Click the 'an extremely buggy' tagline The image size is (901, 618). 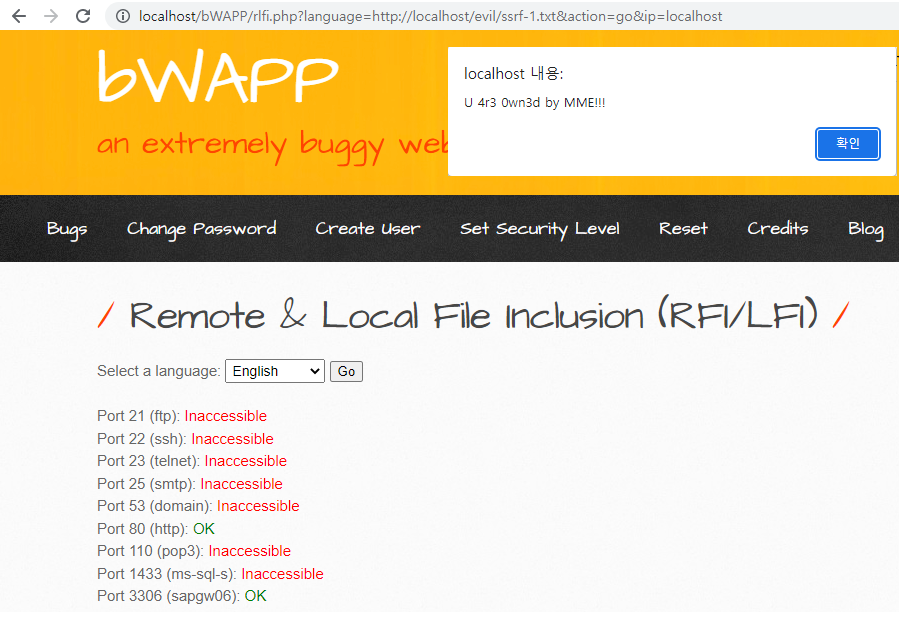[x=272, y=146]
